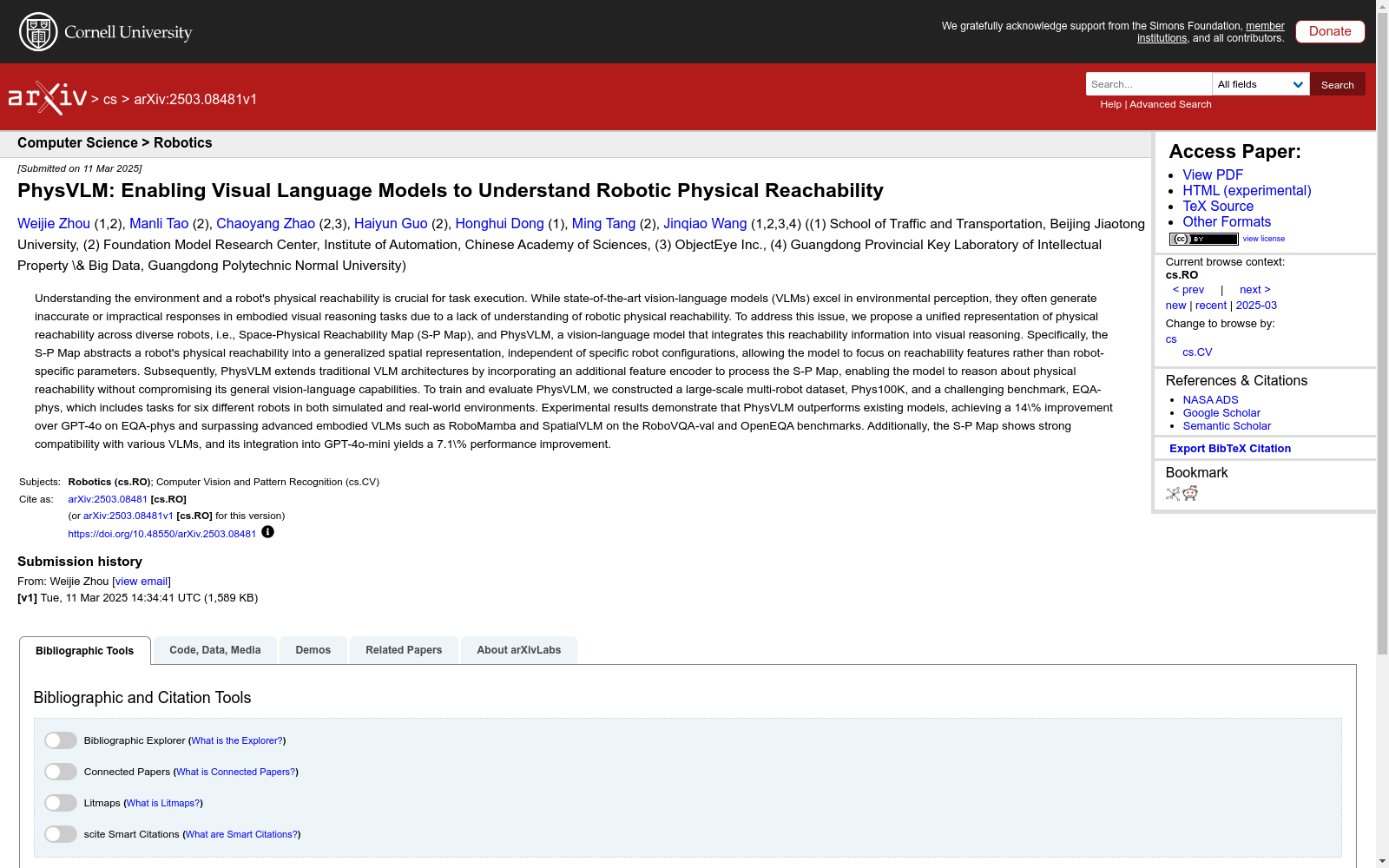The height and width of the screenshot is (868, 1389).
Task: Open NASA ADS reference link
Action: pos(1210,400)
